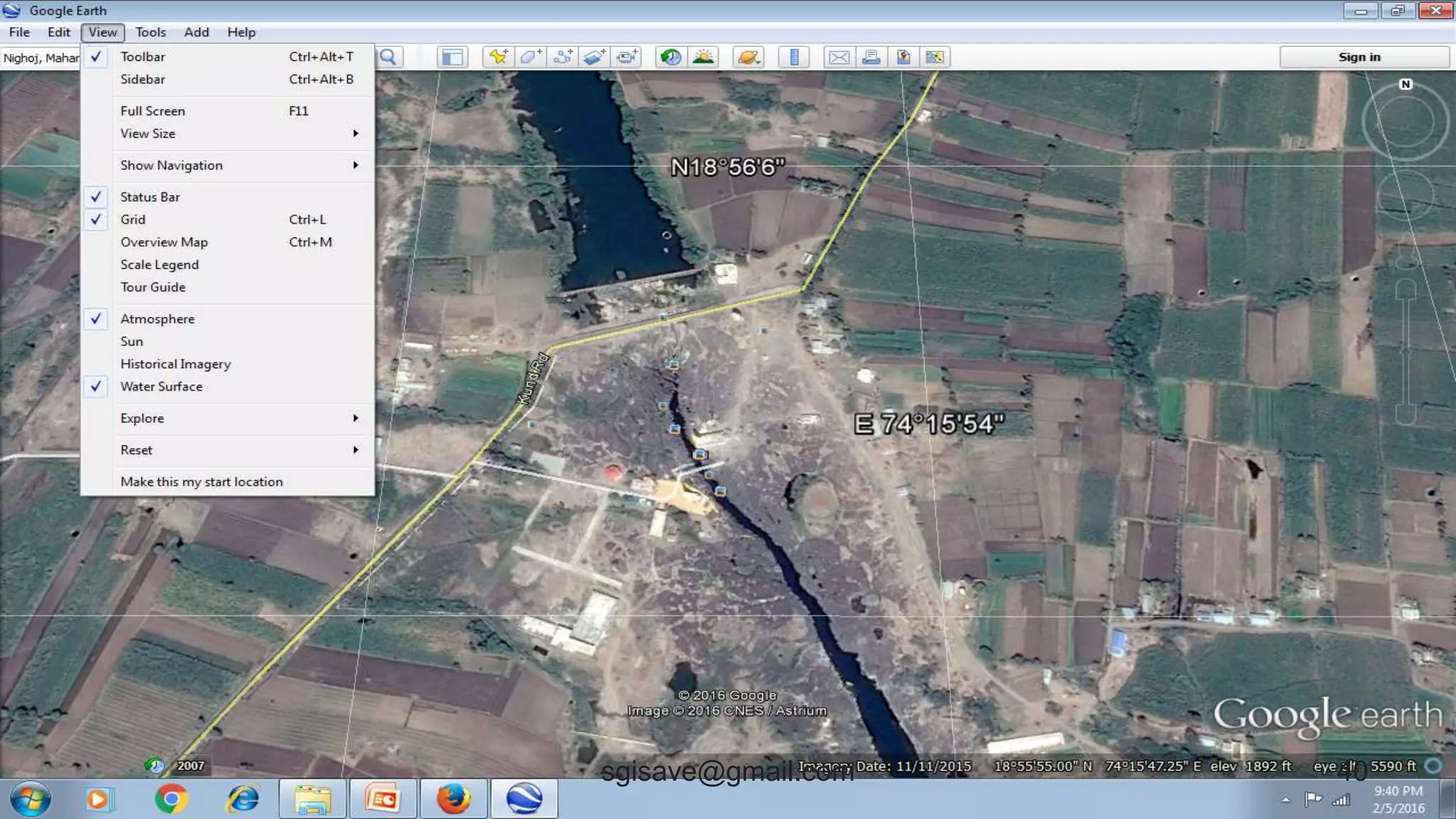This screenshot has height=819, width=1456.
Task: Click the Record a Tour camera icon
Action: click(627, 57)
